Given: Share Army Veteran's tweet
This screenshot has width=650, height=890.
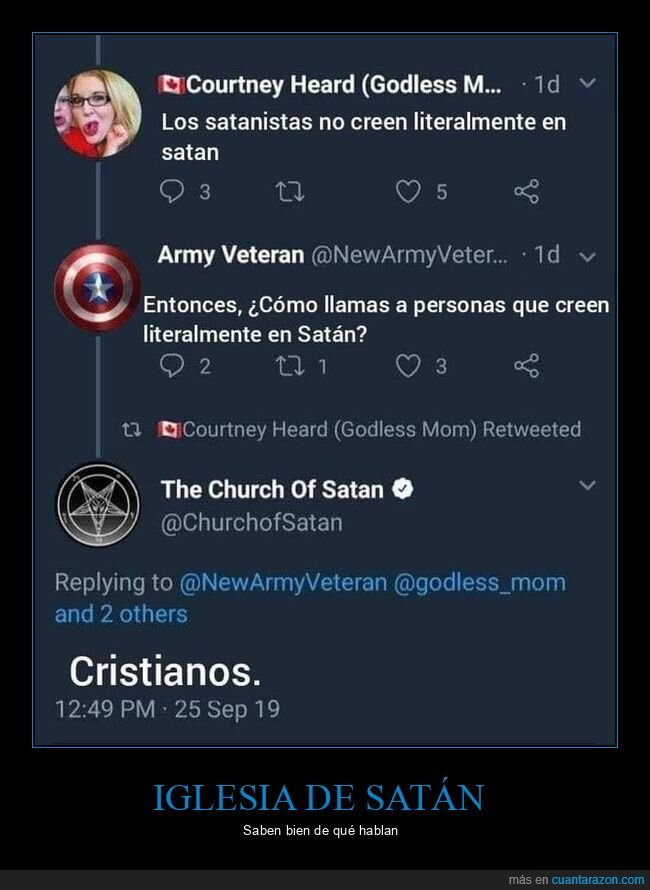Looking at the screenshot, I should tap(527, 366).
